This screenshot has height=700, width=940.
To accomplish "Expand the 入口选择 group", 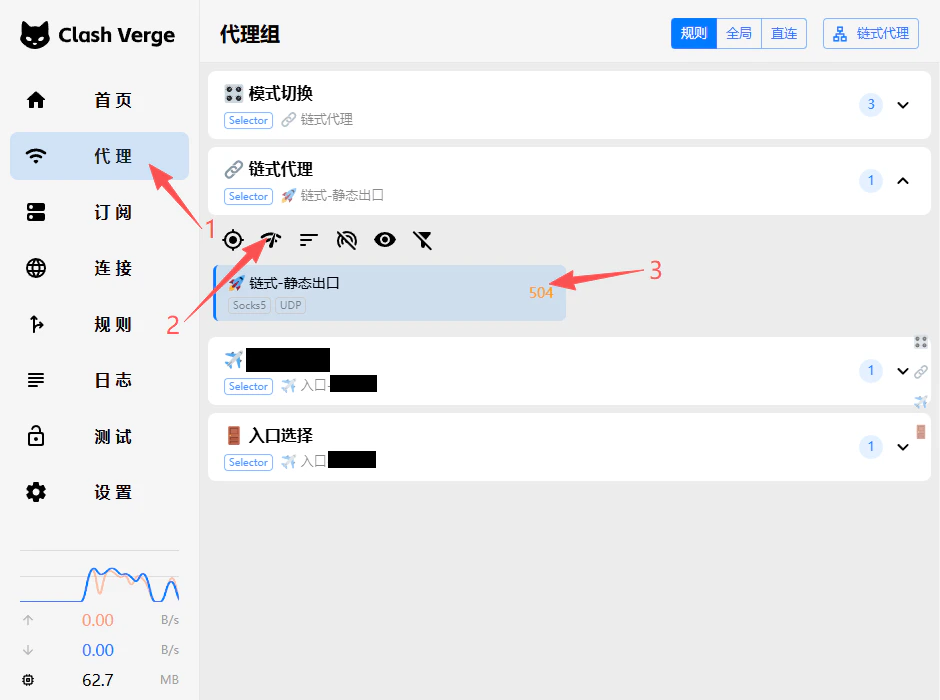I will (903, 447).
